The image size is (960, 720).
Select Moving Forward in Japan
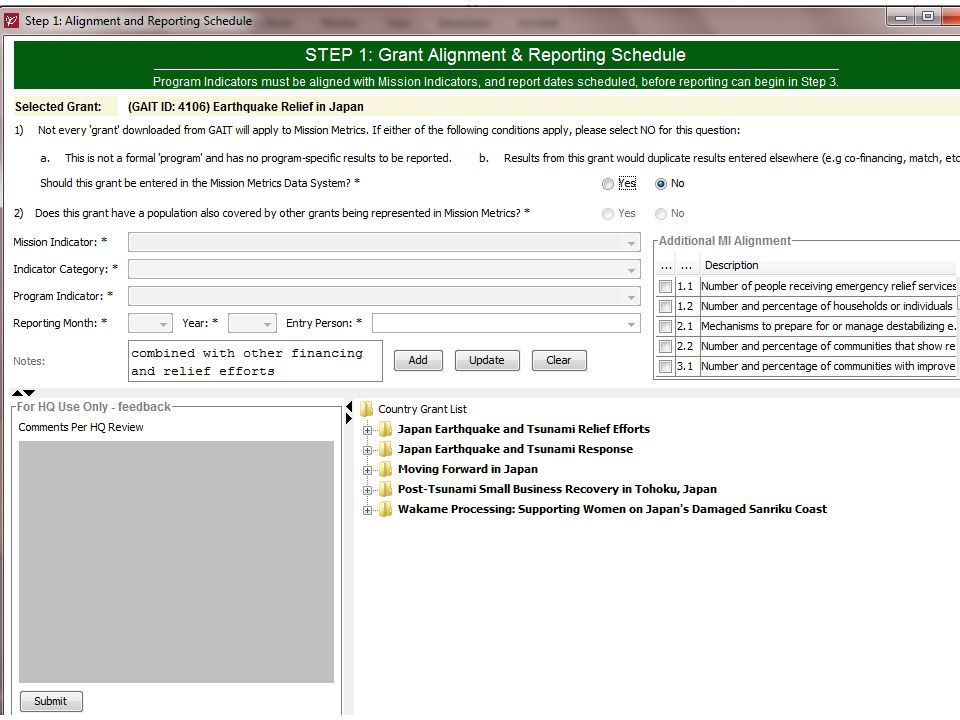pyautogui.click(x=468, y=470)
